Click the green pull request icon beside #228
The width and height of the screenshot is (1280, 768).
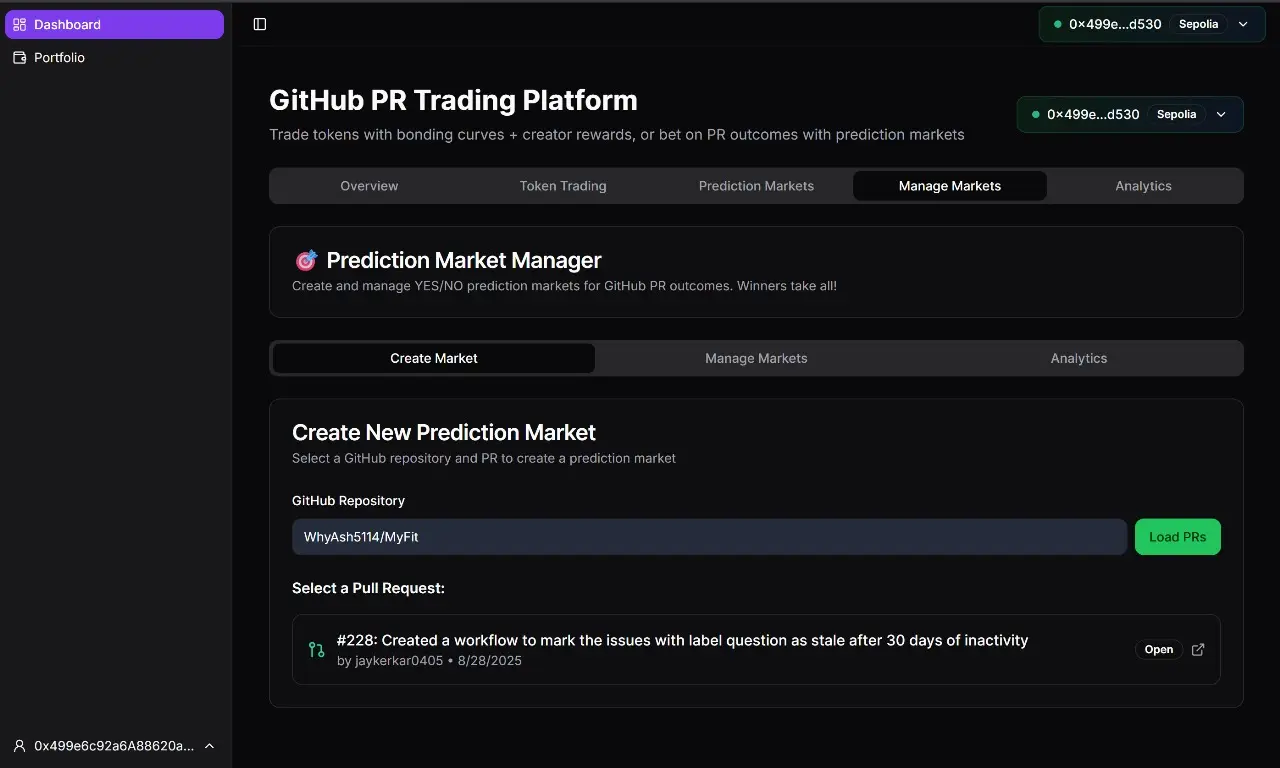[x=316, y=649]
